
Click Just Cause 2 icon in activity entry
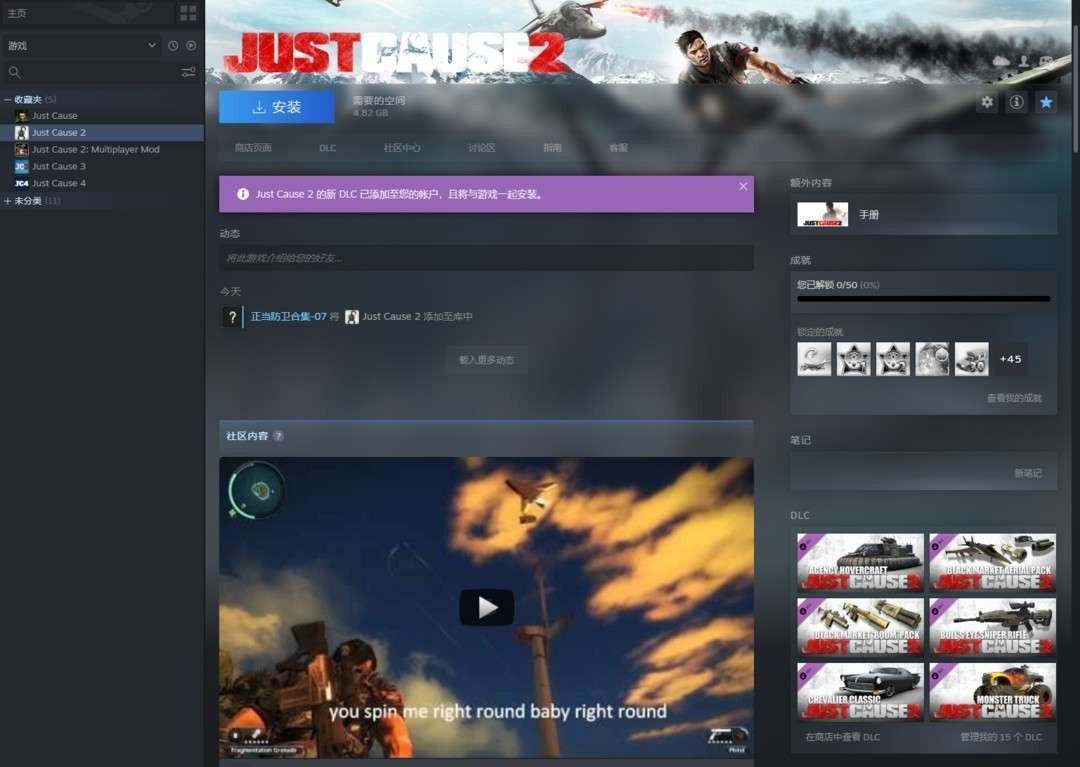click(351, 317)
